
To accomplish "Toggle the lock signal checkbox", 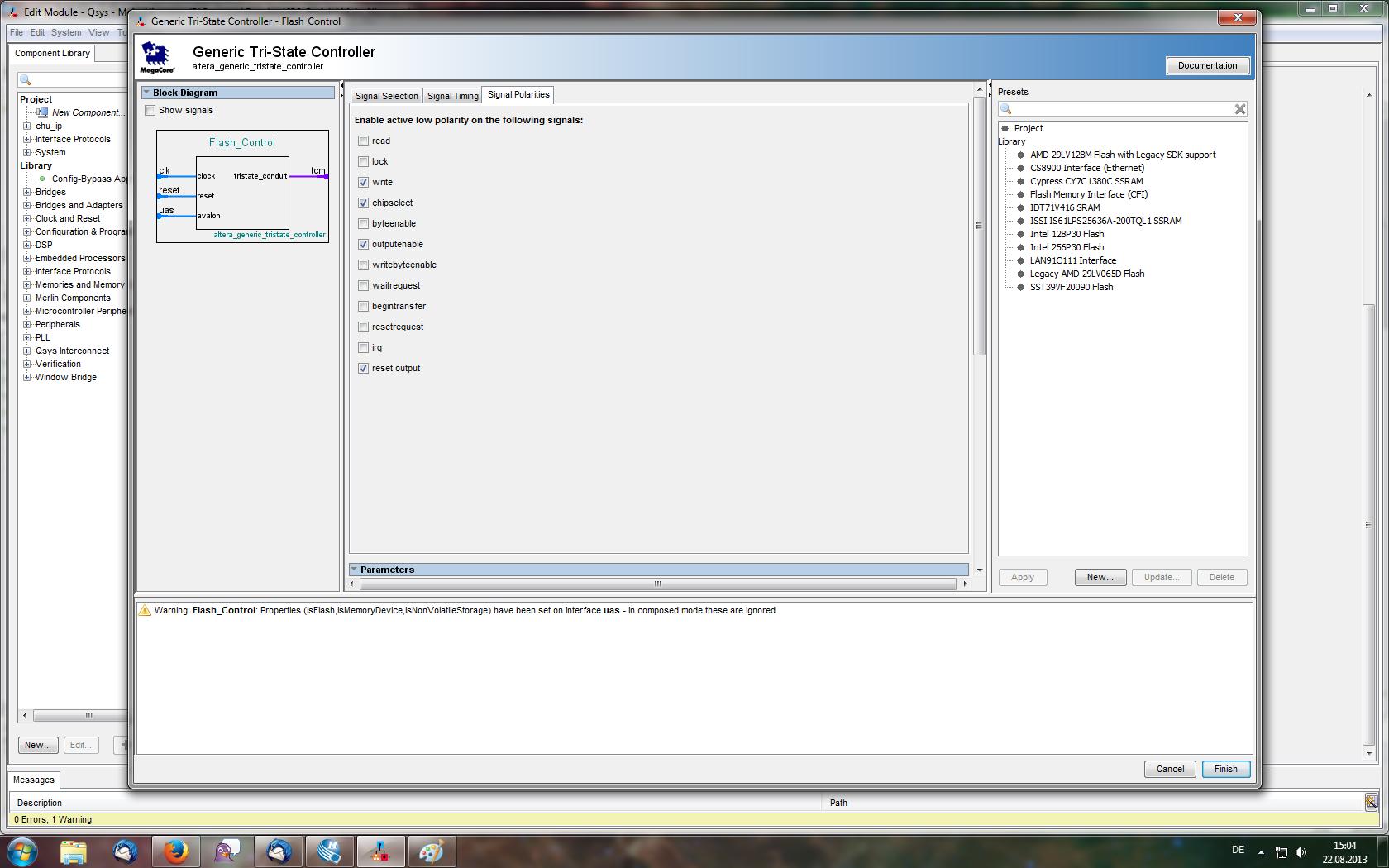I will coord(363,161).
